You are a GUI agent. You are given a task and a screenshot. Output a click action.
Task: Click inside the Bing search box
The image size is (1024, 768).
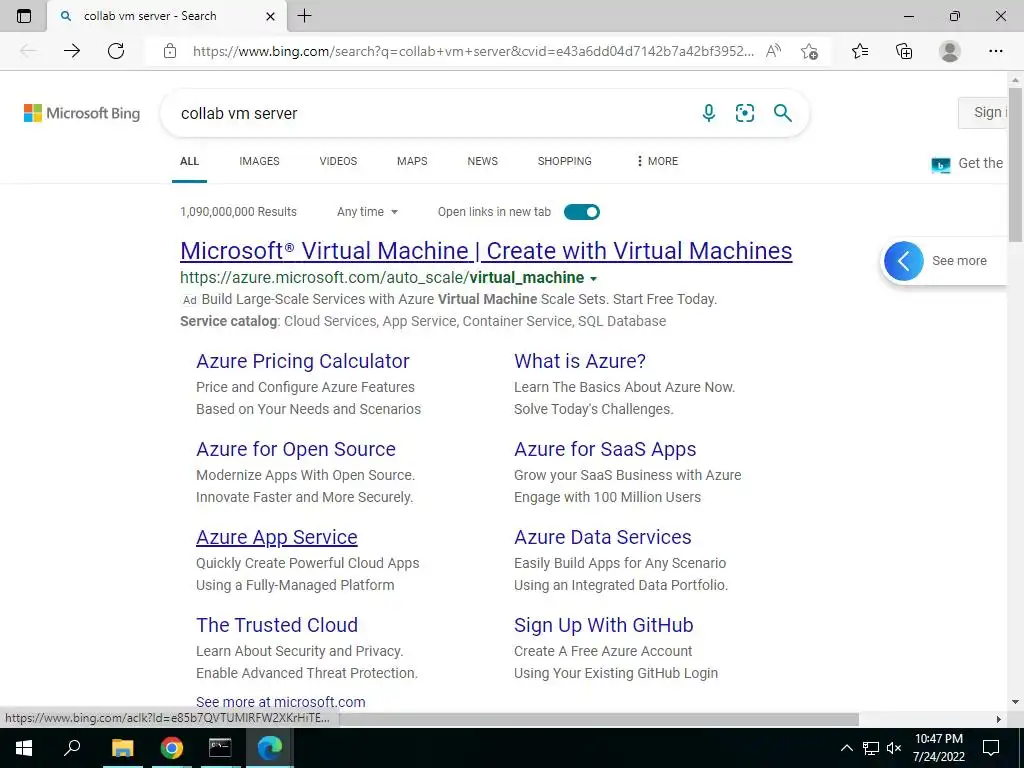pyautogui.click(x=431, y=113)
